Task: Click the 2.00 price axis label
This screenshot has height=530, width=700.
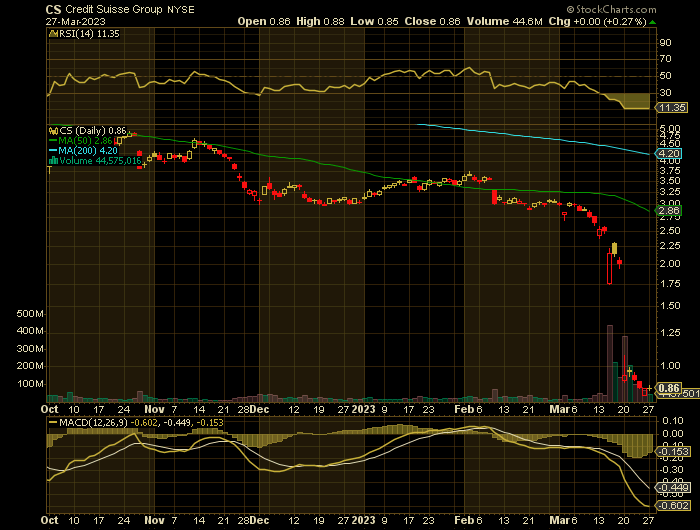Action: click(x=670, y=263)
